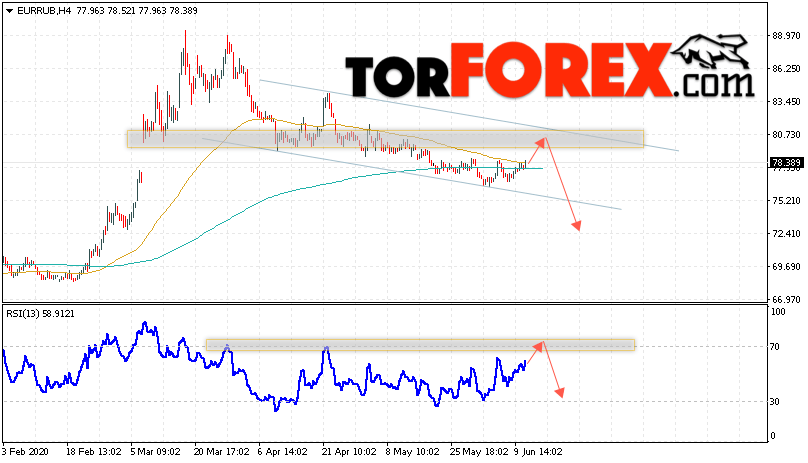The image size is (808, 463).
Task: Select price axis label 72.410
Action: tap(786, 234)
